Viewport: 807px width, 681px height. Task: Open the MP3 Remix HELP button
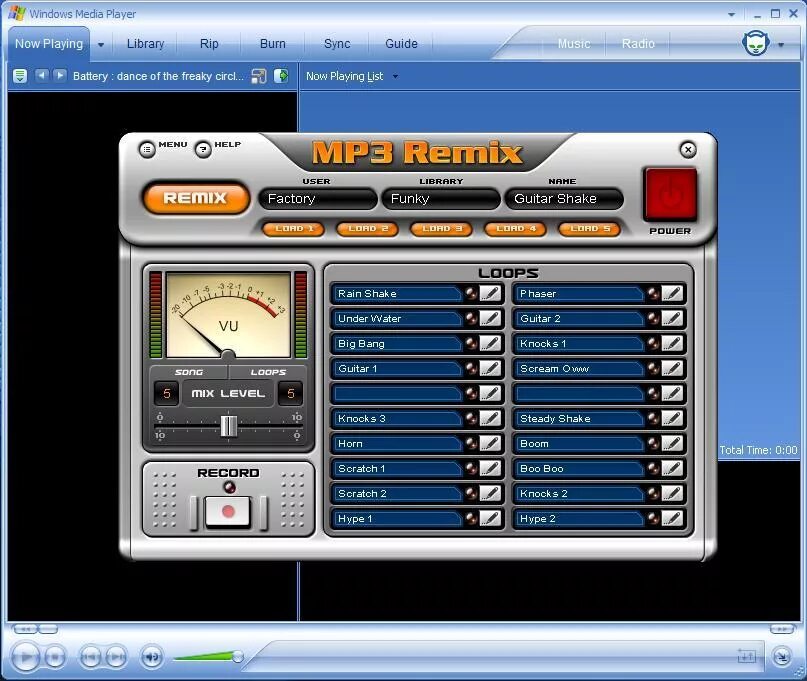(203, 150)
